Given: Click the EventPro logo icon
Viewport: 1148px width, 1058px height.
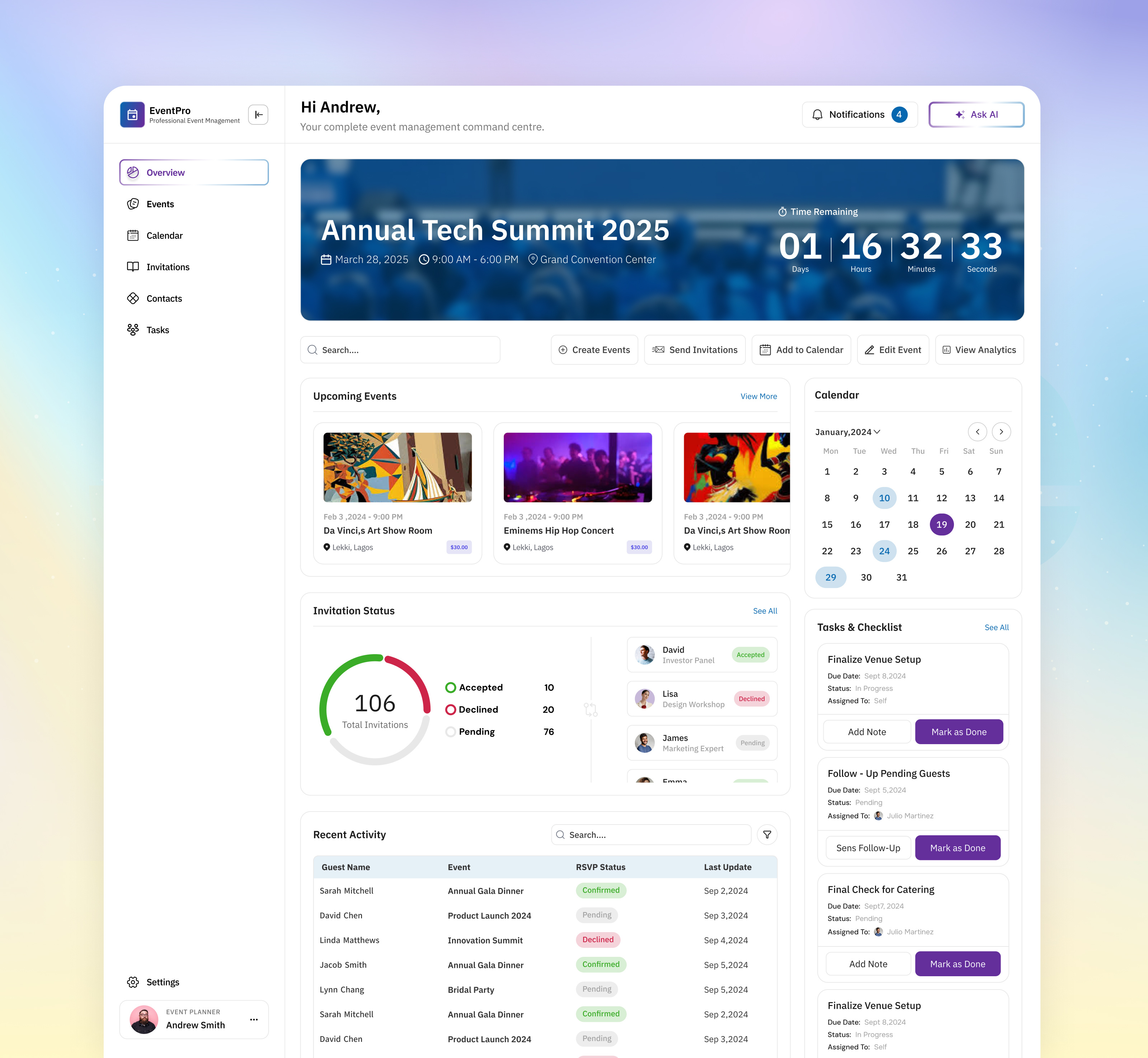Looking at the screenshot, I should [x=132, y=114].
